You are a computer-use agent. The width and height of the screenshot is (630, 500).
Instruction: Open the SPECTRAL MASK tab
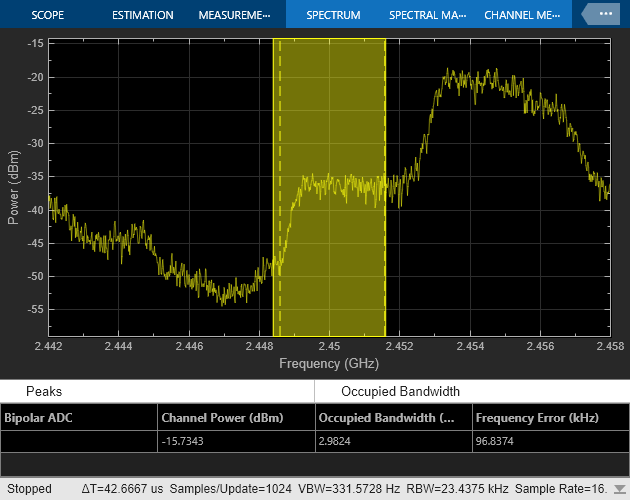tap(427, 15)
